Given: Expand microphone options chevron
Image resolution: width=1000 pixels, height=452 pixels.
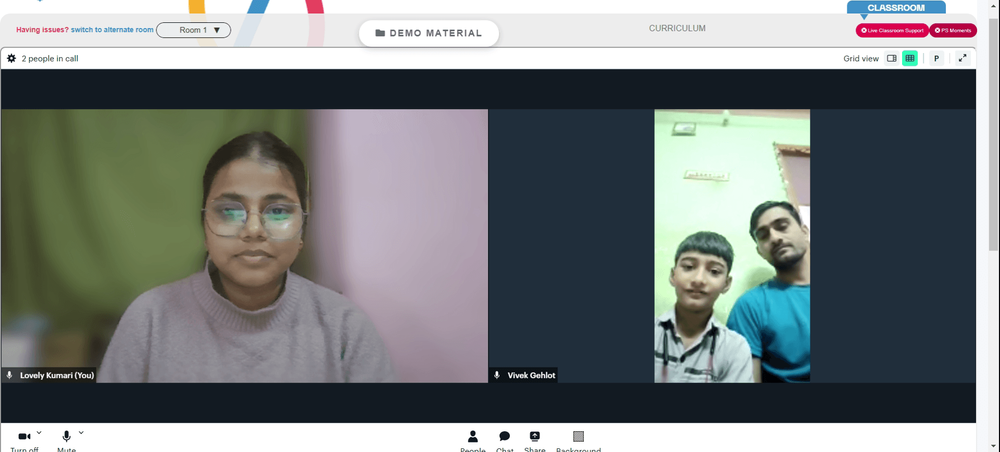Looking at the screenshot, I should pyautogui.click(x=81, y=432).
